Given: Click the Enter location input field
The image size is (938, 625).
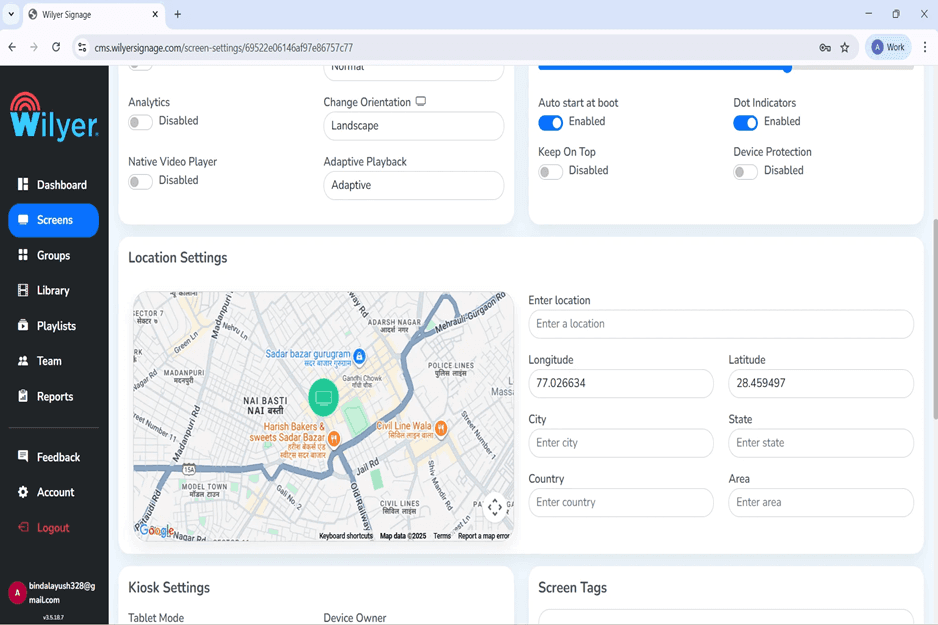Looking at the screenshot, I should pyautogui.click(x=720, y=324).
